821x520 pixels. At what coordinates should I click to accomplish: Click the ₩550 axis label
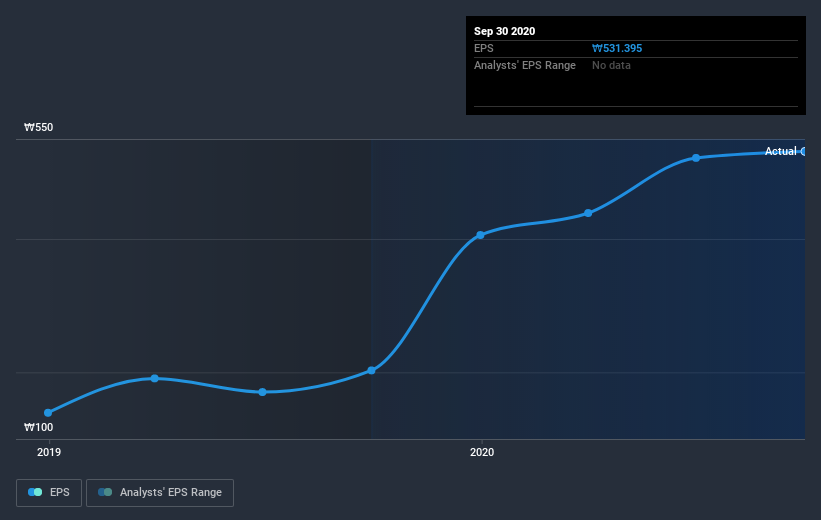tap(39, 127)
